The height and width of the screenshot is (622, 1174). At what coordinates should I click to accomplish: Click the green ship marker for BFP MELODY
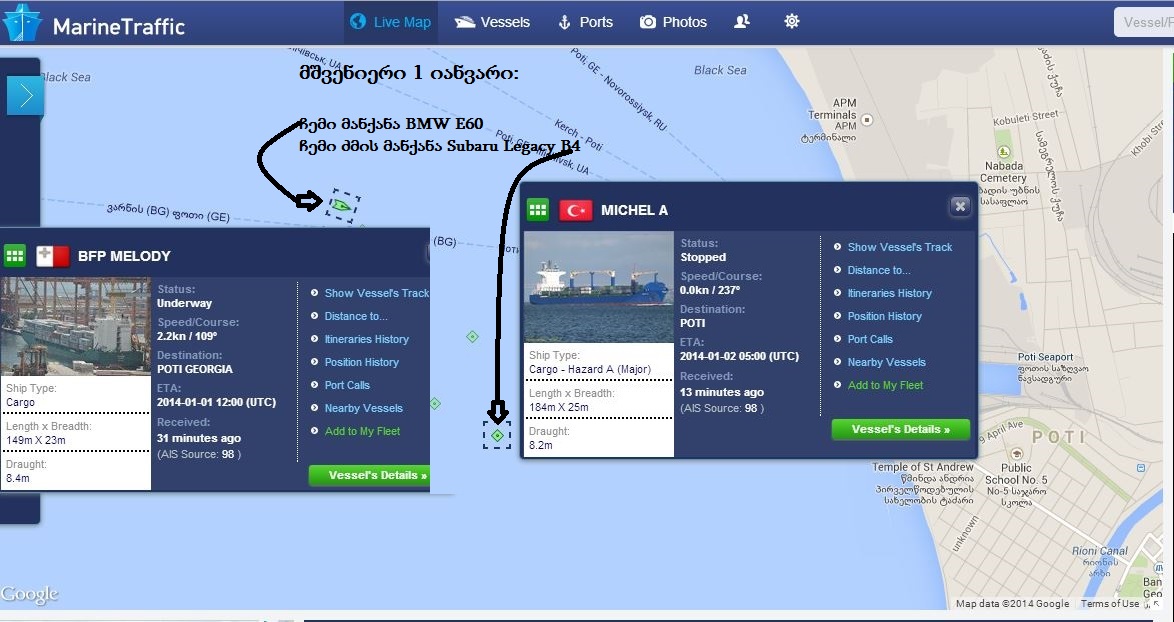(x=341, y=204)
